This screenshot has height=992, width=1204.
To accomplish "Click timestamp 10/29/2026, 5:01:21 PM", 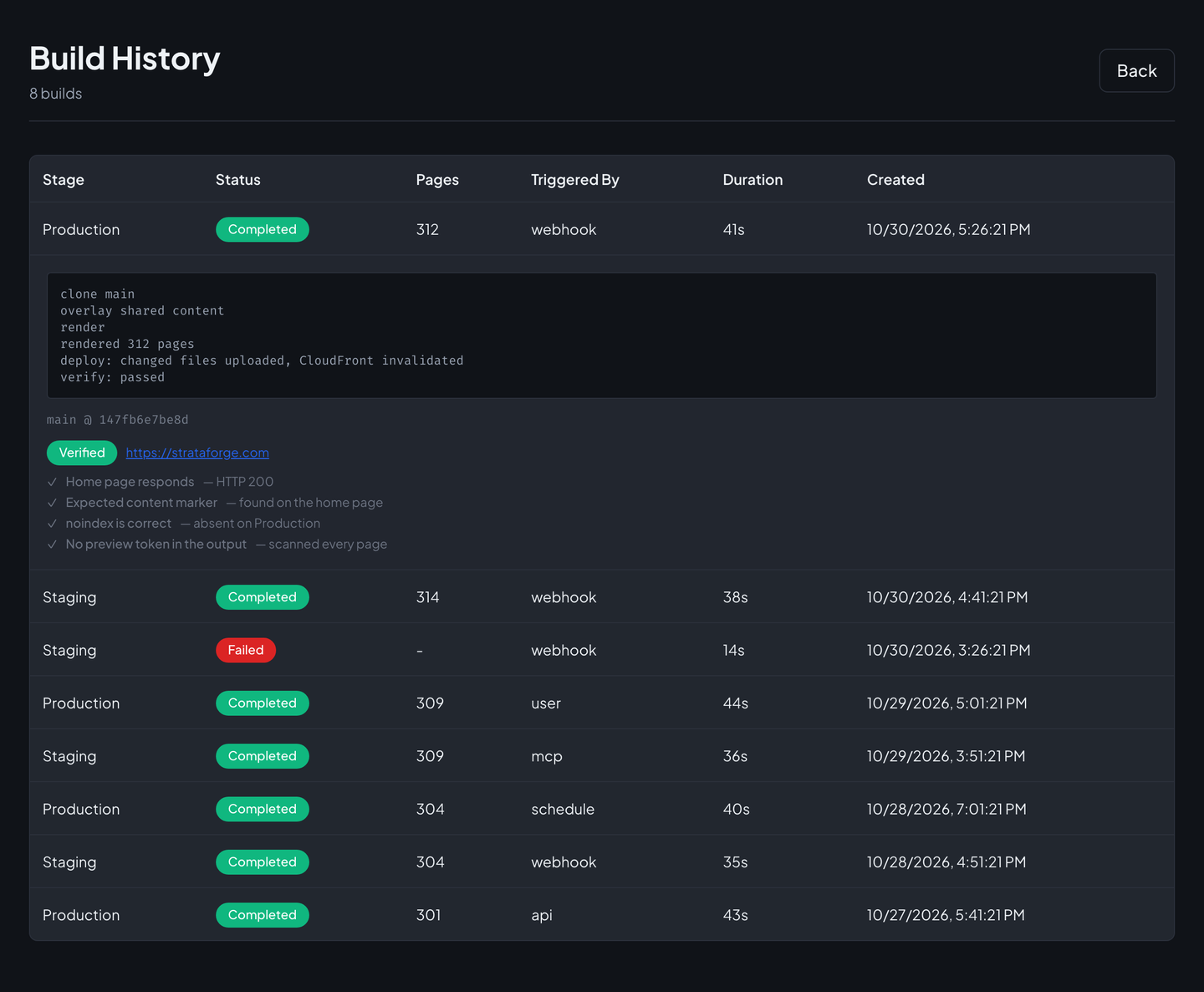I will (x=947, y=703).
